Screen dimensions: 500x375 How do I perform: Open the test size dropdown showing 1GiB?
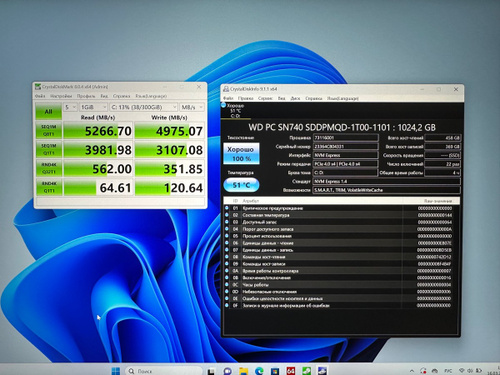(x=93, y=107)
